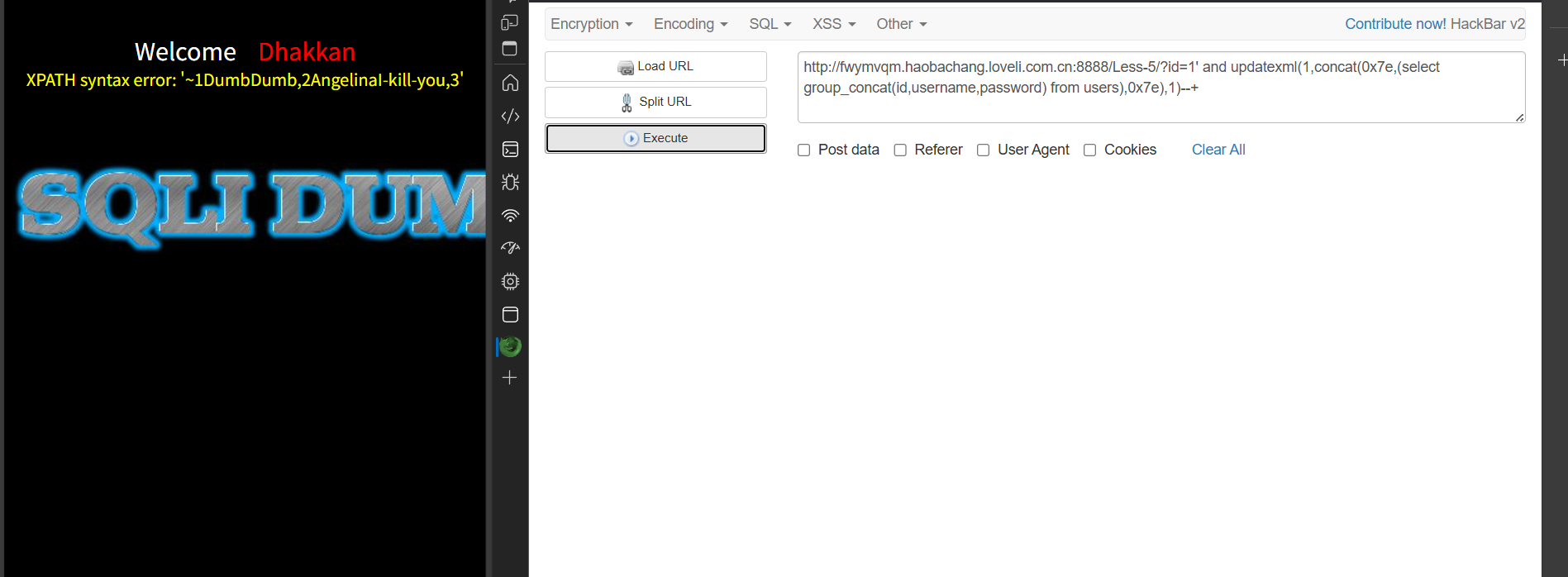Image resolution: width=1568 pixels, height=577 pixels.
Task: Open the Welcome home panel icon
Action: pyautogui.click(x=510, y=83)
